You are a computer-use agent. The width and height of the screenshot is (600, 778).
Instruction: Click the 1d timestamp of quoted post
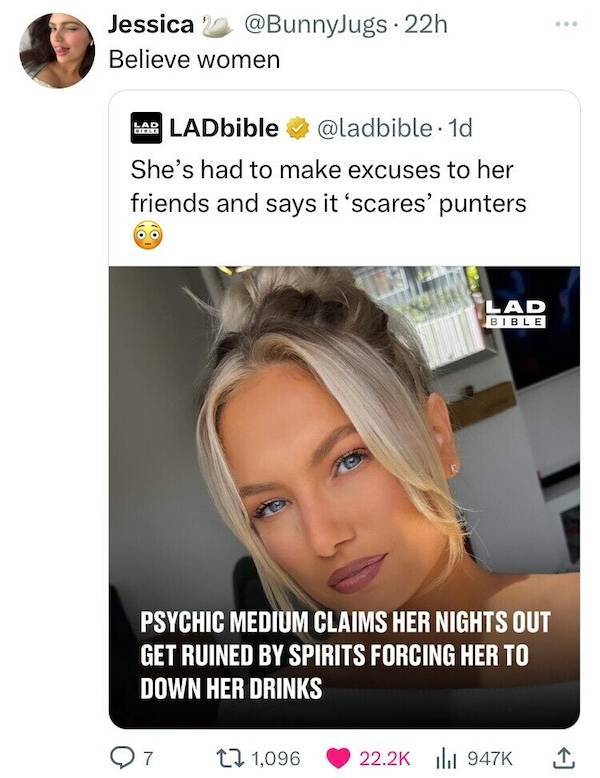460,129
